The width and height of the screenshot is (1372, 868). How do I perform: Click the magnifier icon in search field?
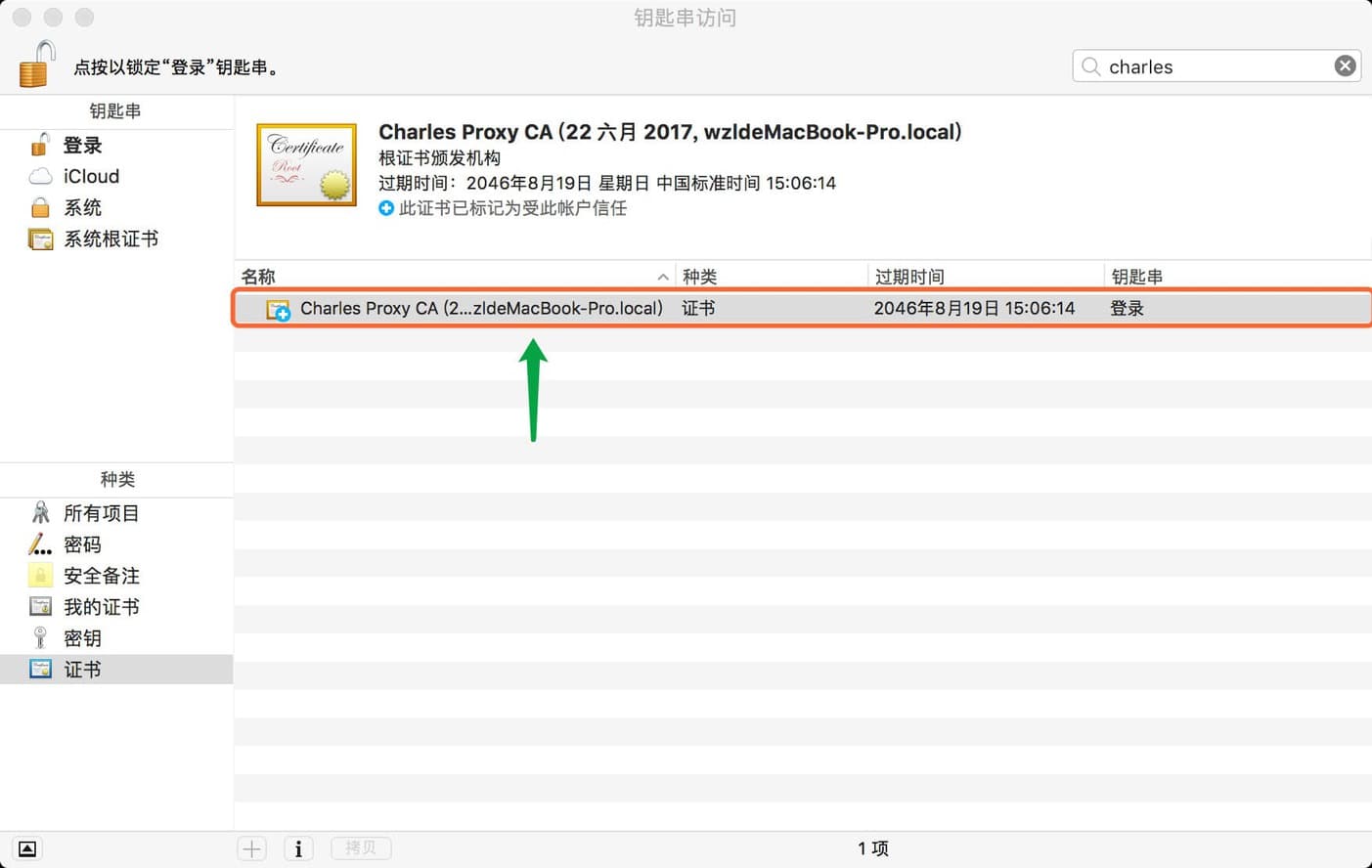click(1090, 66)
